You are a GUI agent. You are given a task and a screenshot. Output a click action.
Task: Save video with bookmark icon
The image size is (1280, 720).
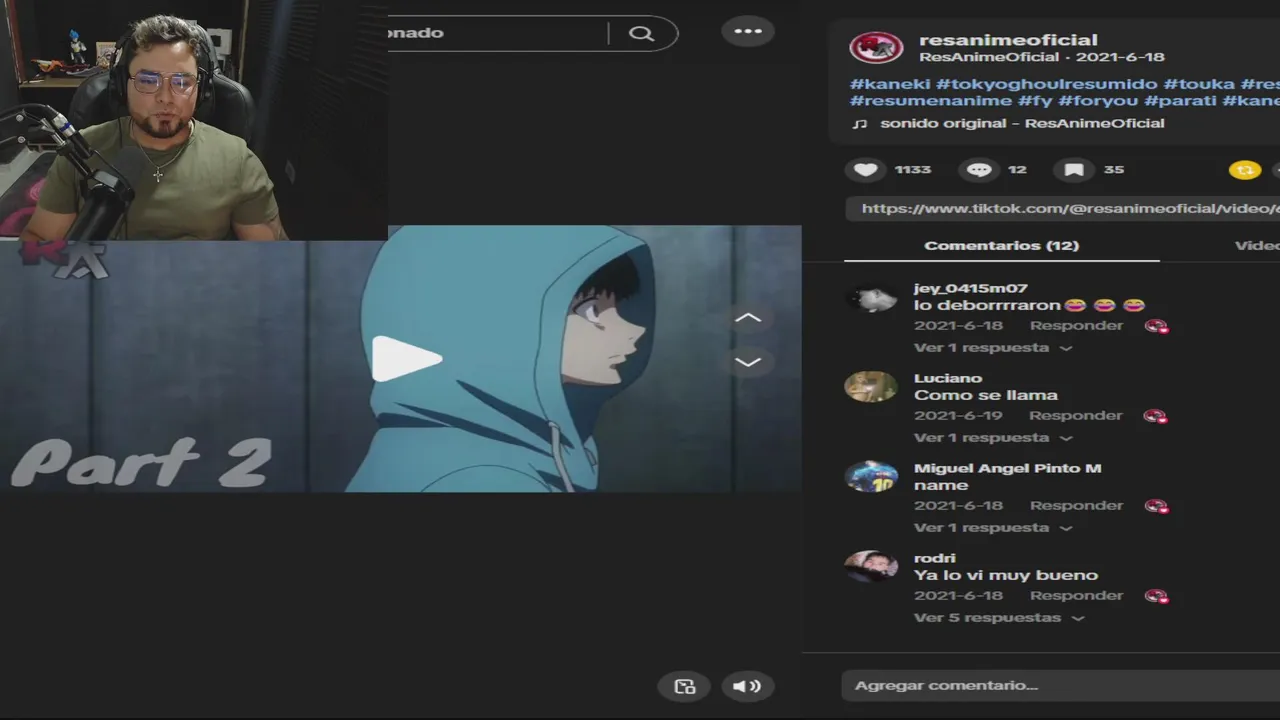pyautogui.click(x=1074, y=170)
